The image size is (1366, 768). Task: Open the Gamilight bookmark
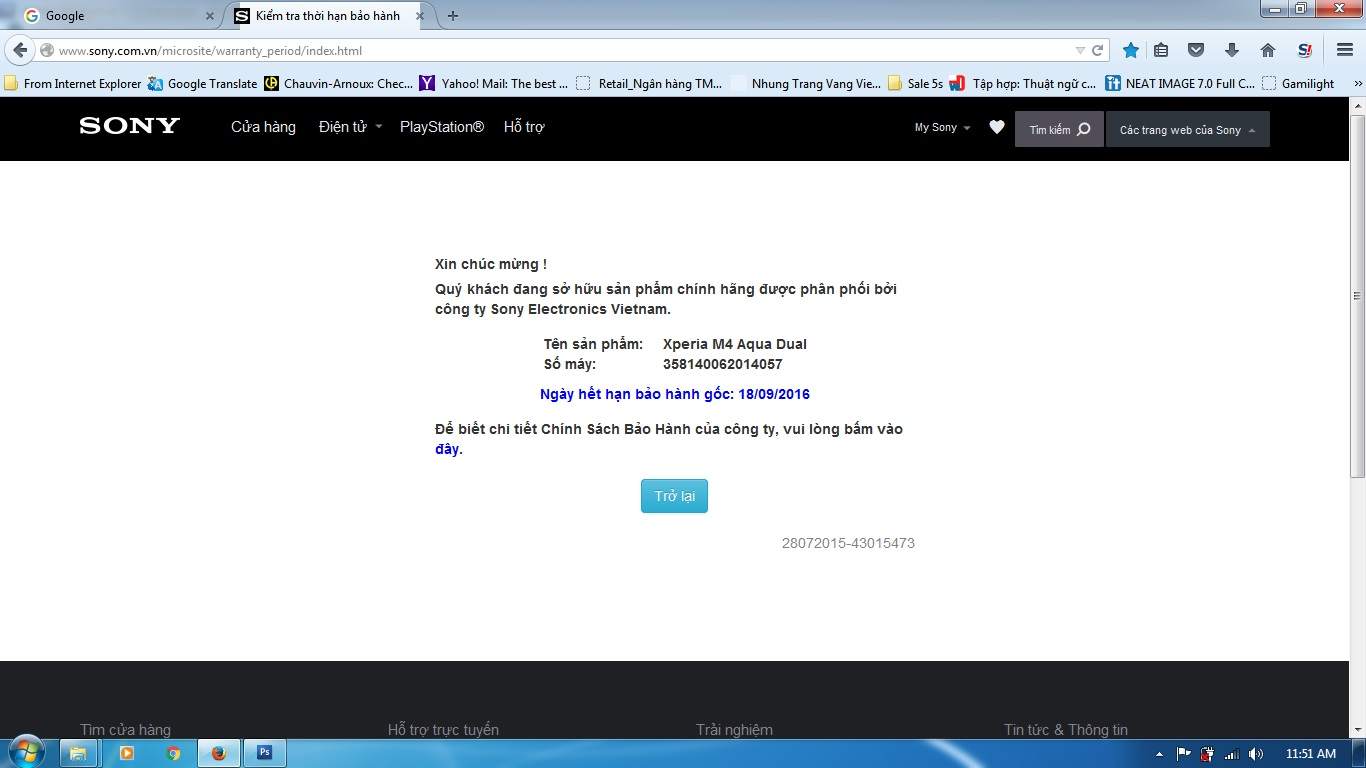(1298, 84)
